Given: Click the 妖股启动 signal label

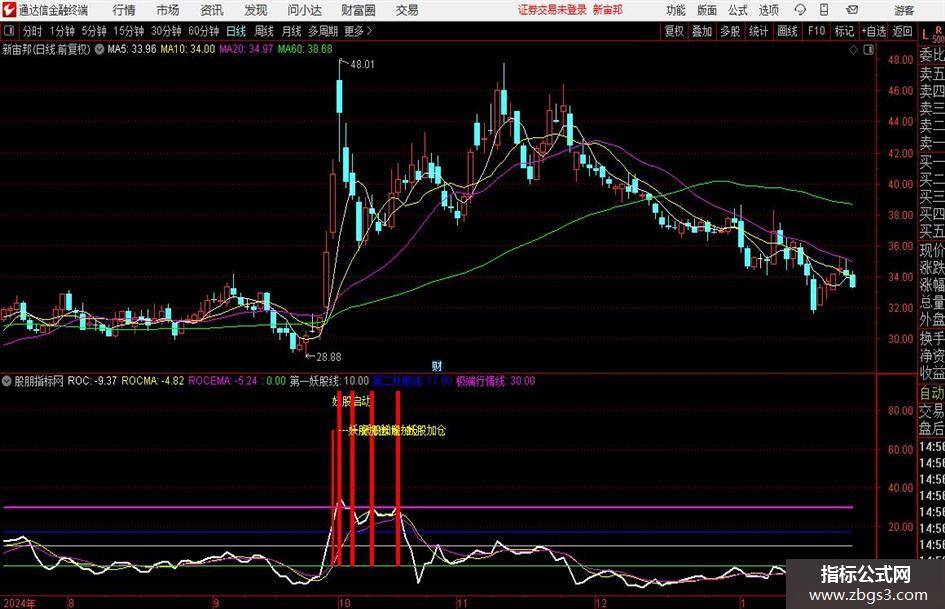Looking at the screenshot, I should pyautogui.click(x=352, y=401).
